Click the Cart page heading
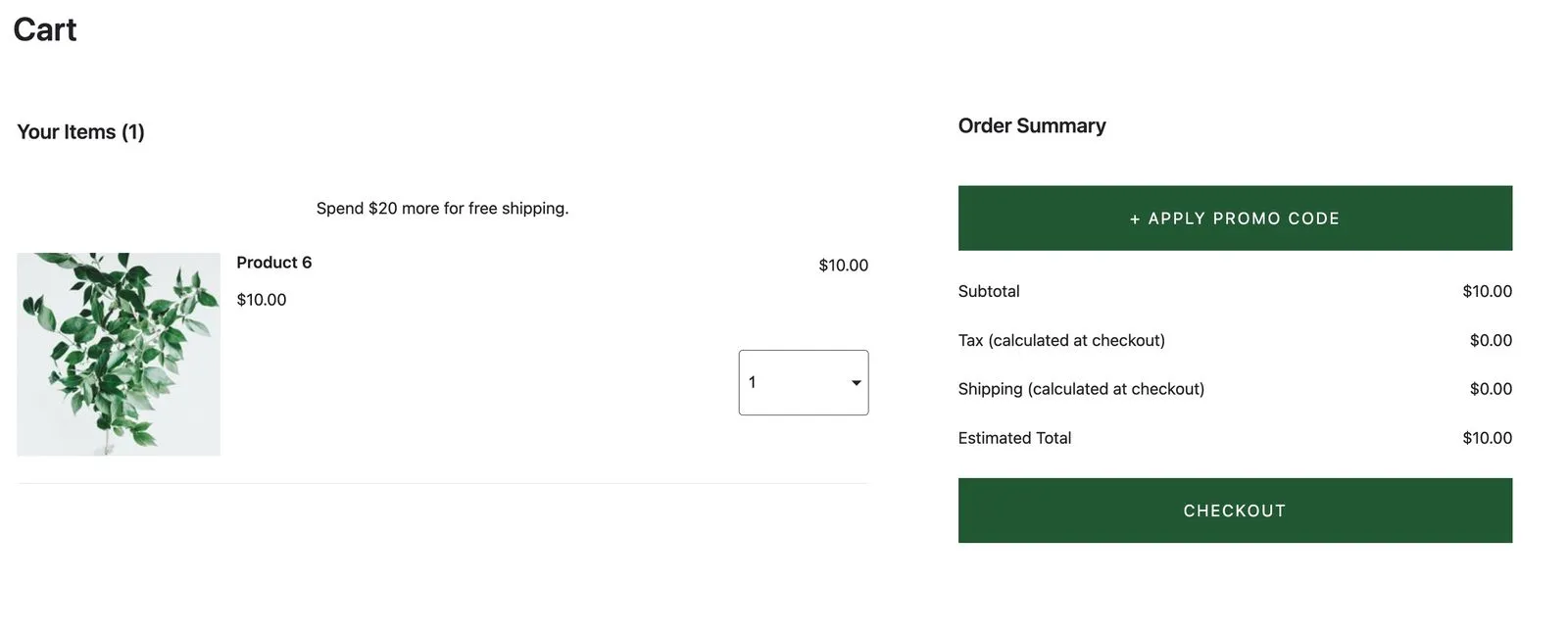Viewport: 1568px width, 631px height. pos(45,29)
